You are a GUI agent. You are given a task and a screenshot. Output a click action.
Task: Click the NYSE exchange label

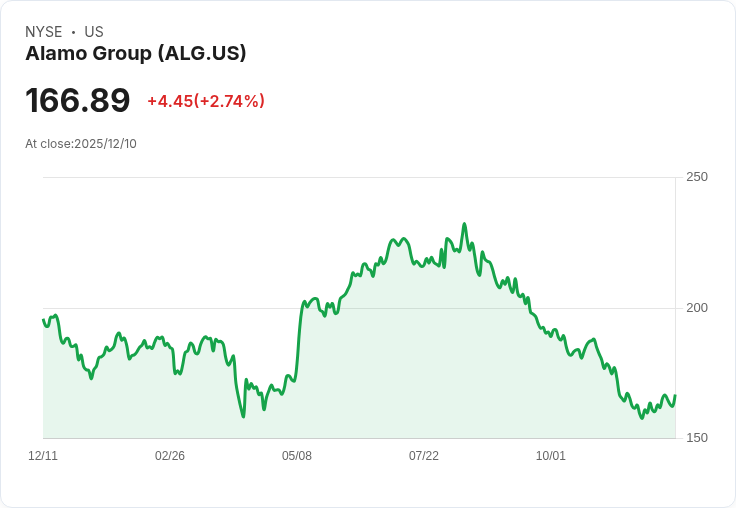point(44,32)
